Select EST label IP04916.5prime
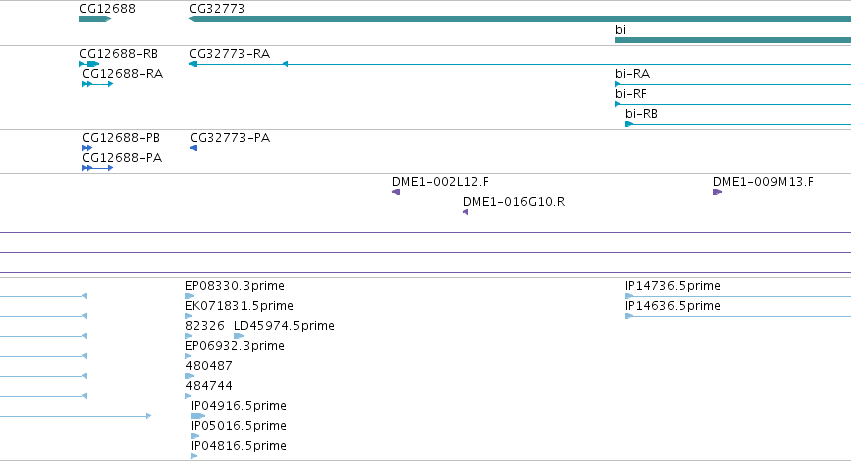The height and width of the screenshot is (461, 851). (x=239, y=406)
